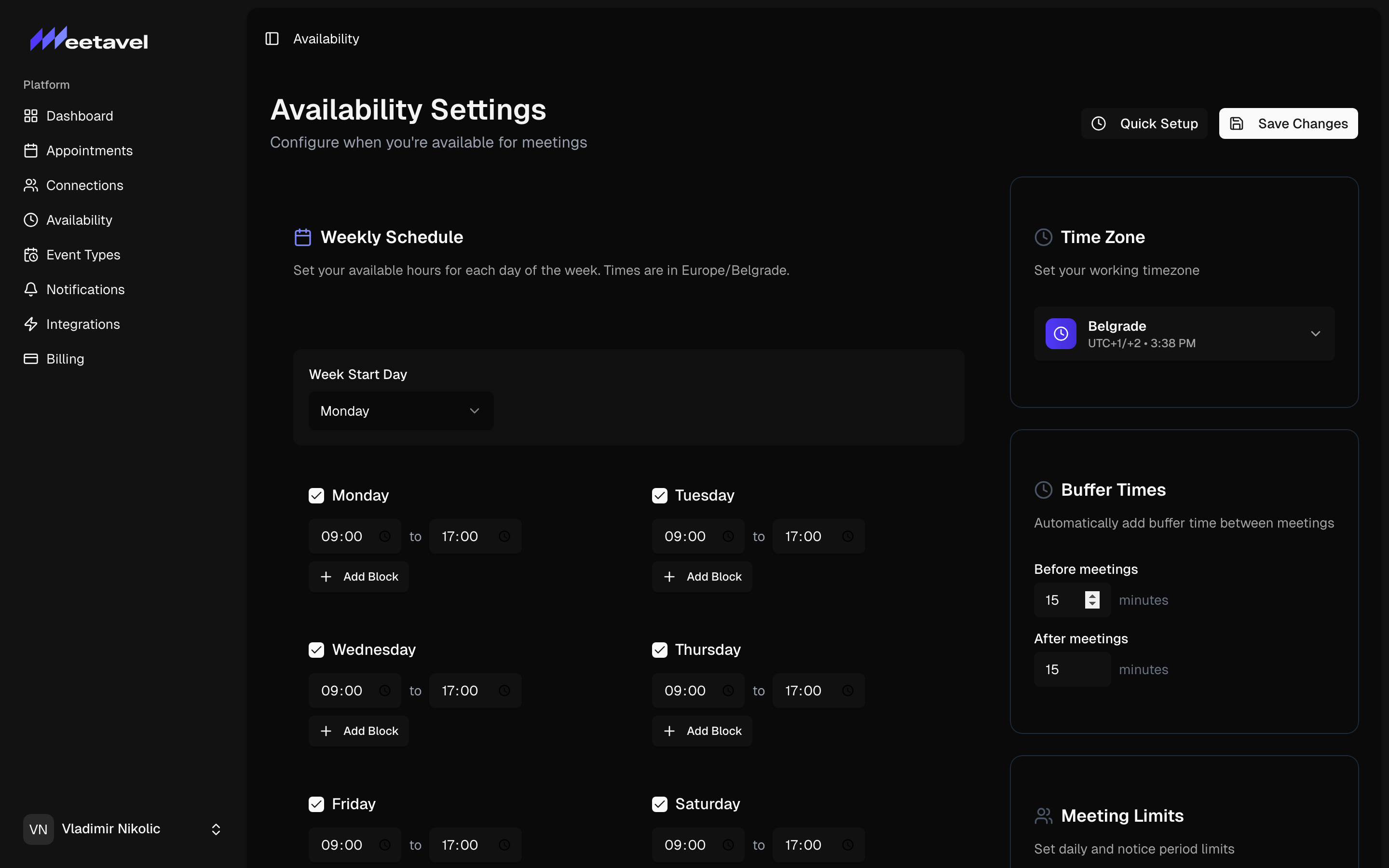Add a time block under Monday
The width and height of the screenshot is (1389, 868).
coord(358,576)
